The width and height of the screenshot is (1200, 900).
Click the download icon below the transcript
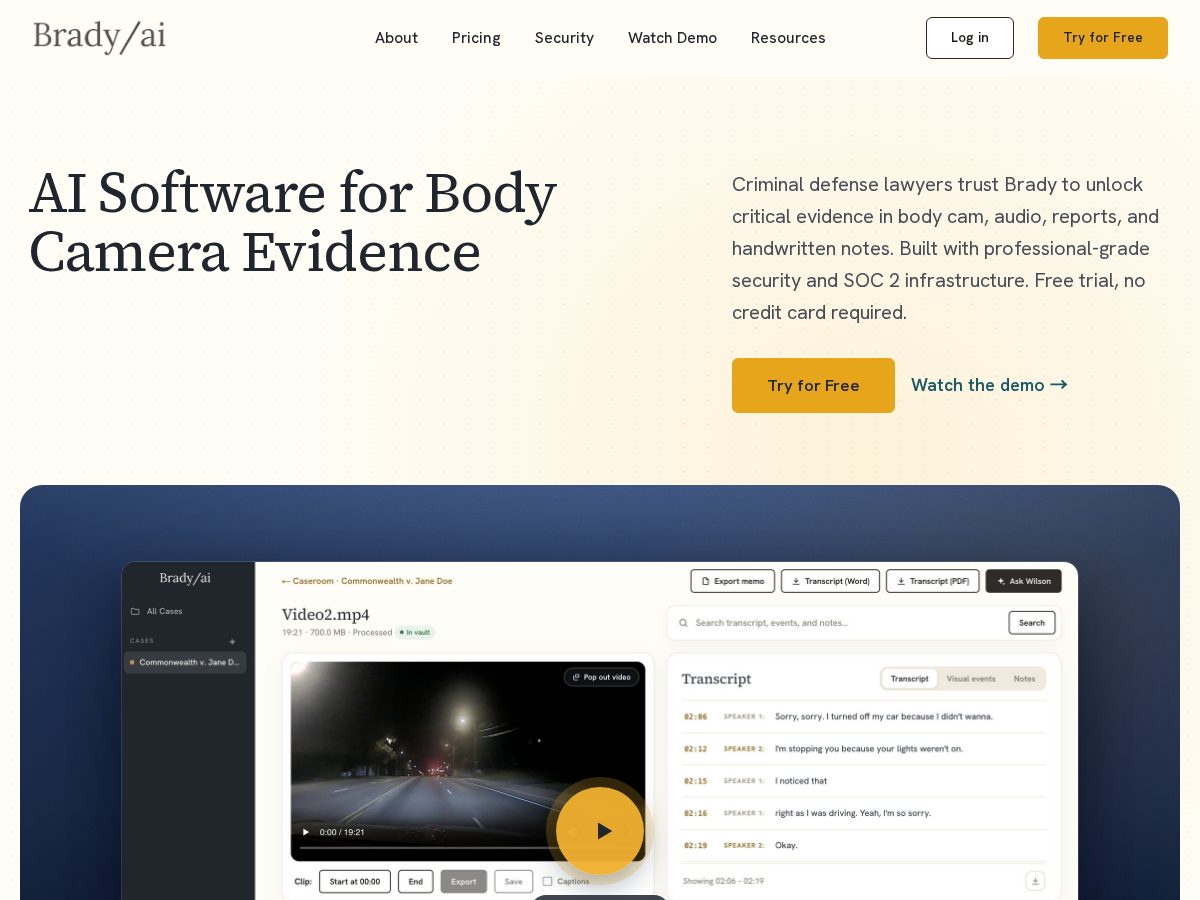pyautogui.click(x=1036, y=881)
